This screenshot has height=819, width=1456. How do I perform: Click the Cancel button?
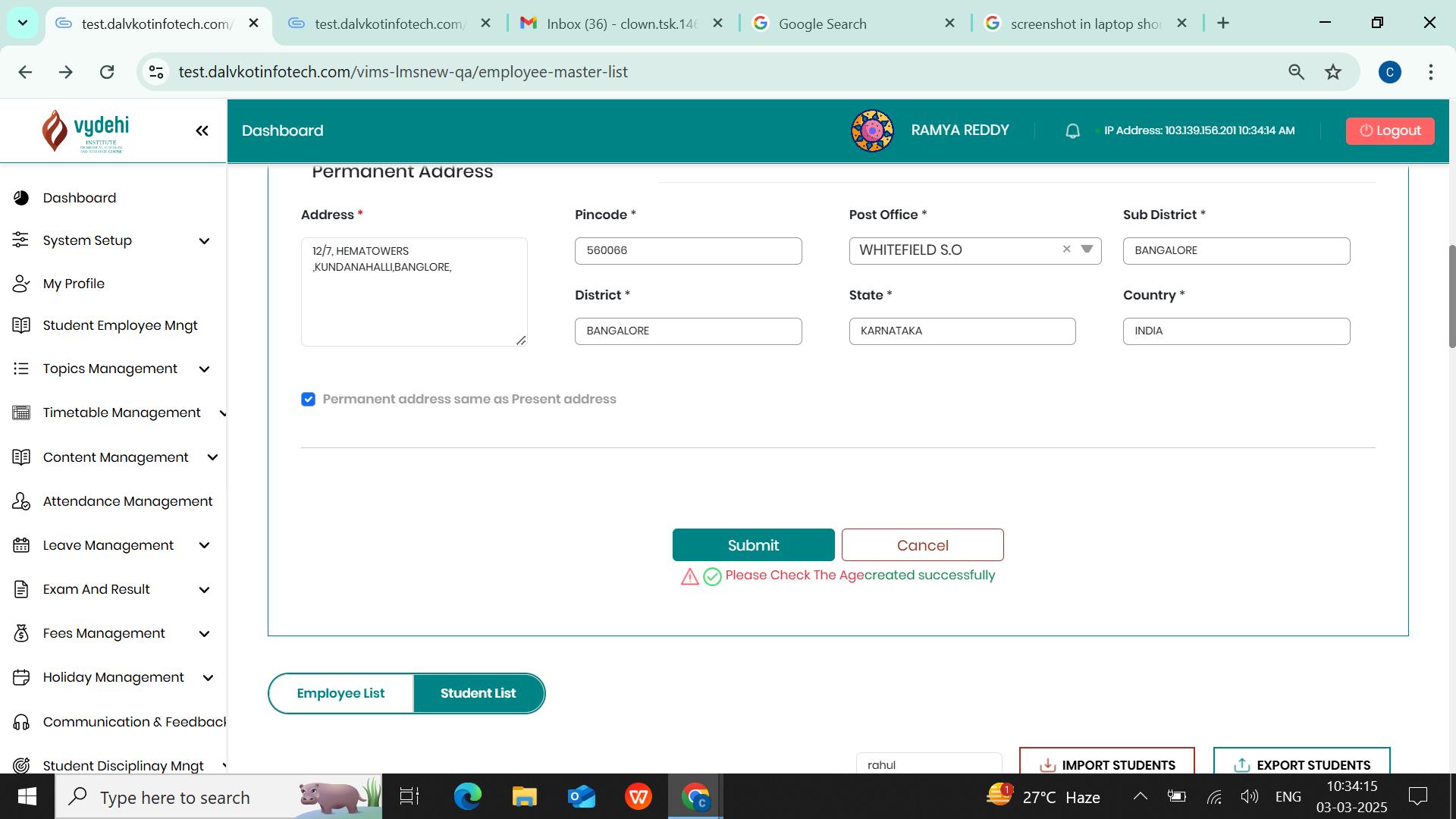(922, 545)
